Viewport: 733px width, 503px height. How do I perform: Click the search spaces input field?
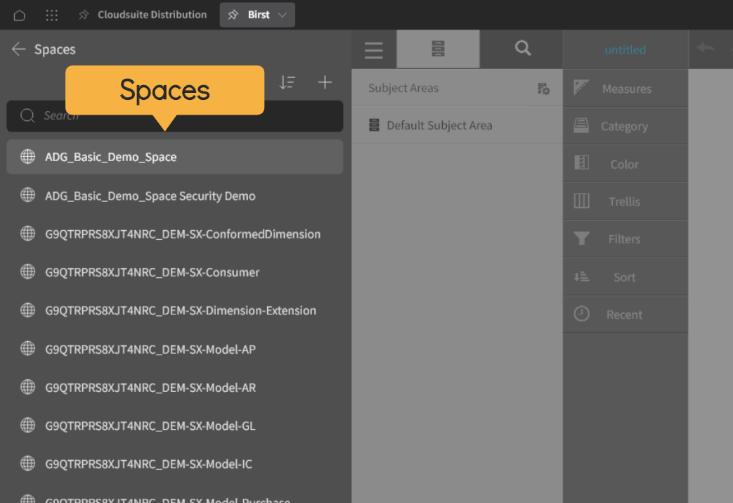tap(175, 115)
